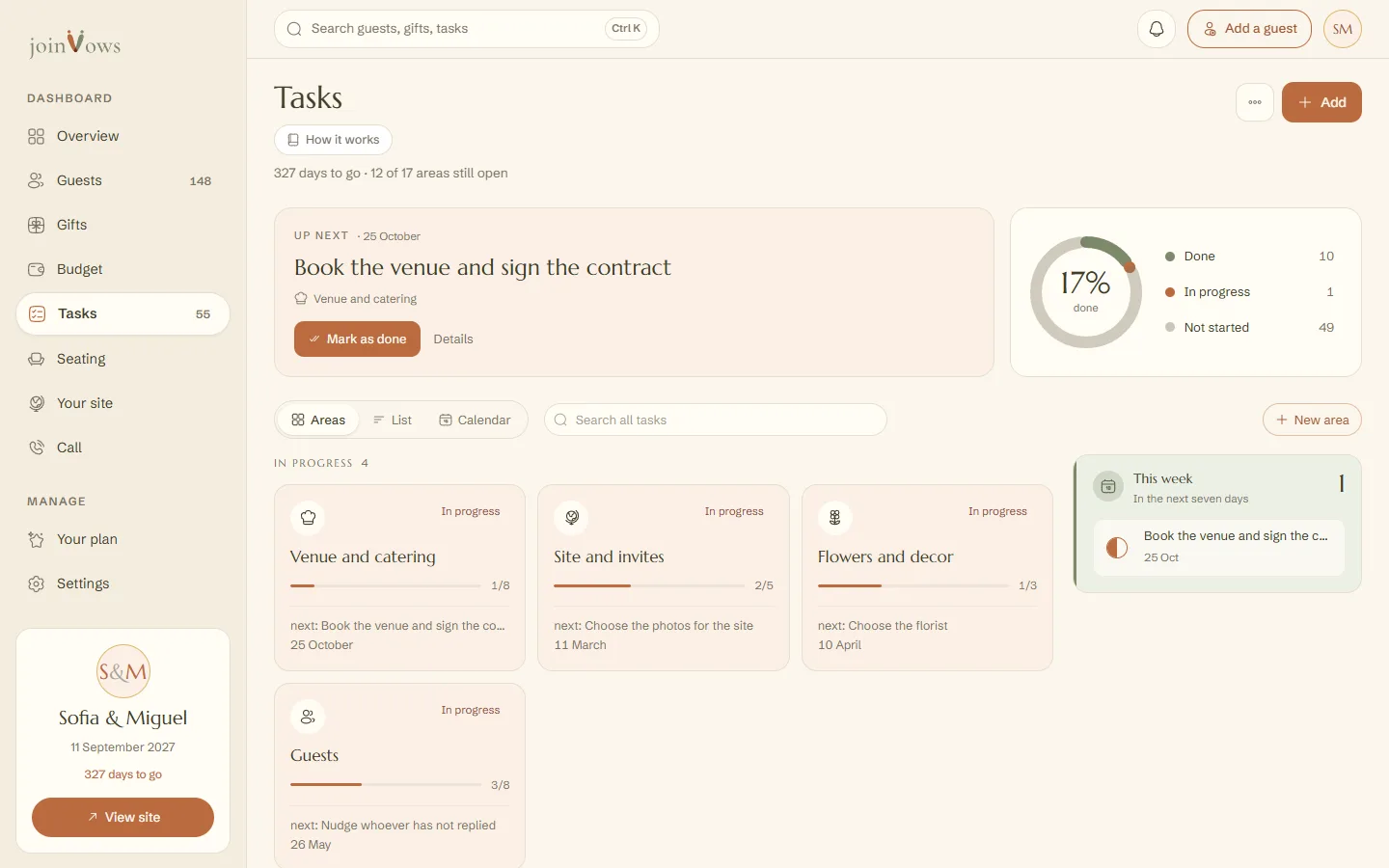Click the search magnifier icon in top bar

(x=294, y=29)
